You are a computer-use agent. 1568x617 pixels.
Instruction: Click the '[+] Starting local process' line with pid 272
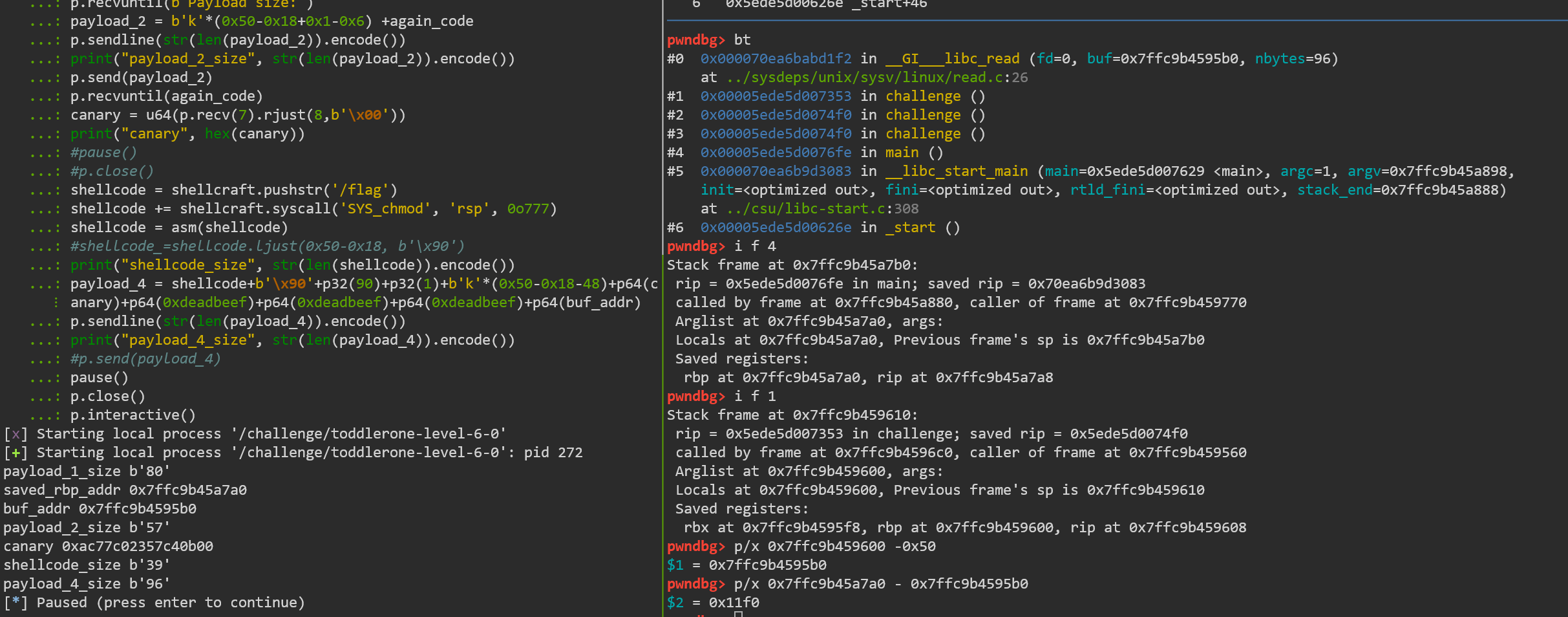pos(293,453)
